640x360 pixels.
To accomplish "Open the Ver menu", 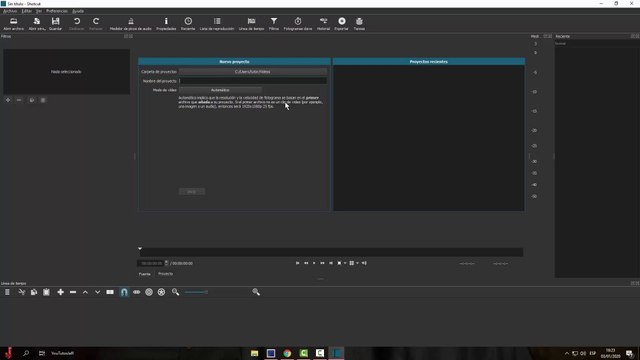I will pyautogui.click(x=39, y=11).
